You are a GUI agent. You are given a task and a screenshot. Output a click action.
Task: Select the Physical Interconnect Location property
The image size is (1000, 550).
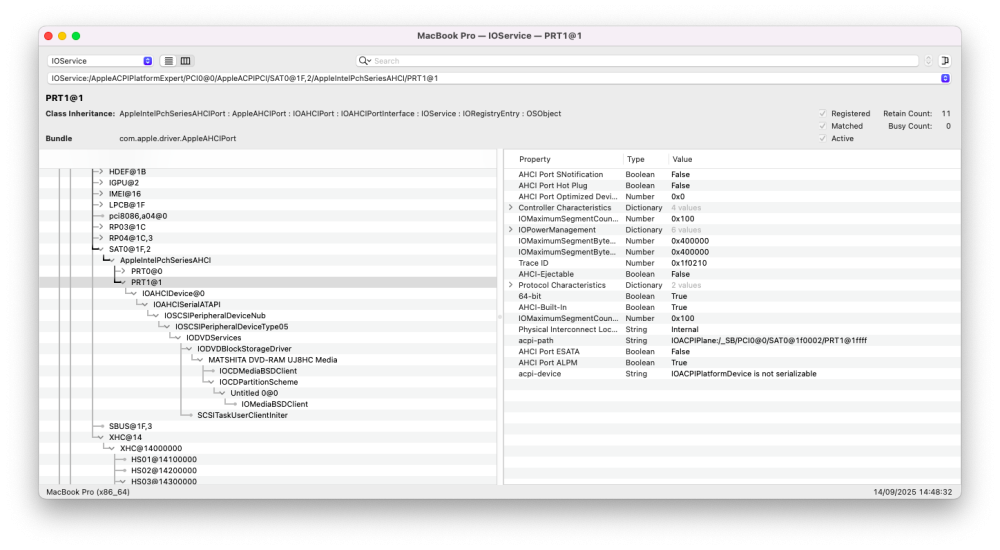tap(732, 329)
